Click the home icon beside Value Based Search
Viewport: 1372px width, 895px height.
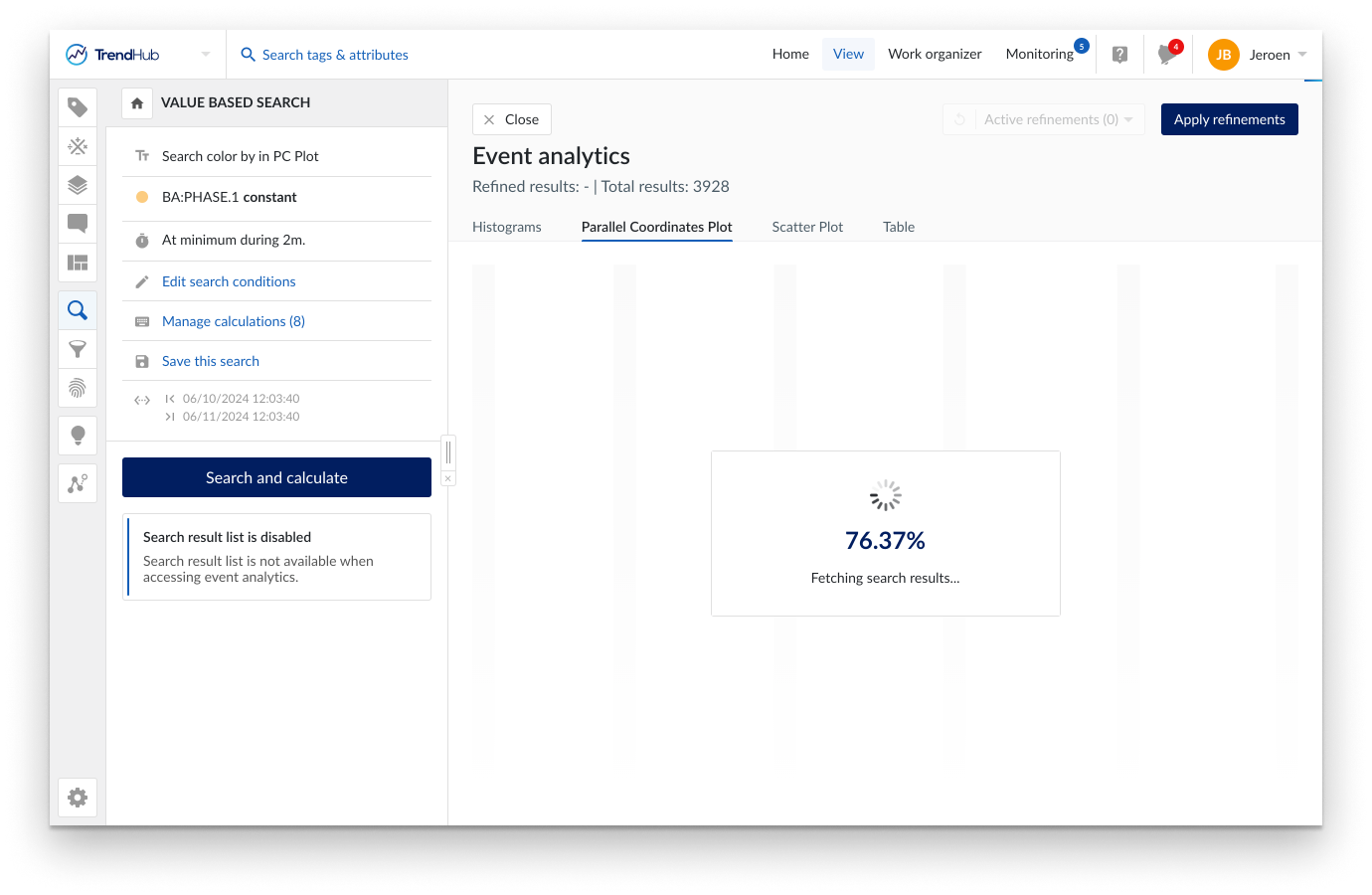pos(137,103)
